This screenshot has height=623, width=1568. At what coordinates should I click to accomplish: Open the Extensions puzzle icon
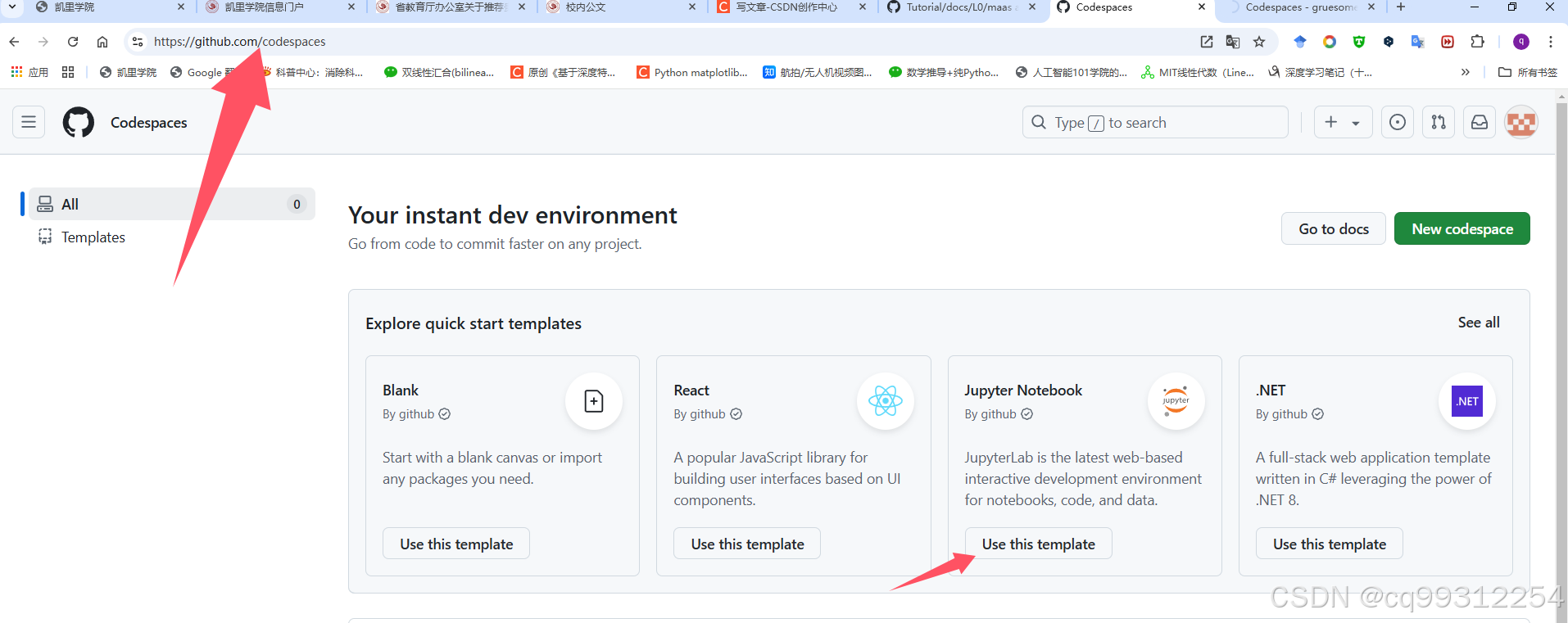1477,42
